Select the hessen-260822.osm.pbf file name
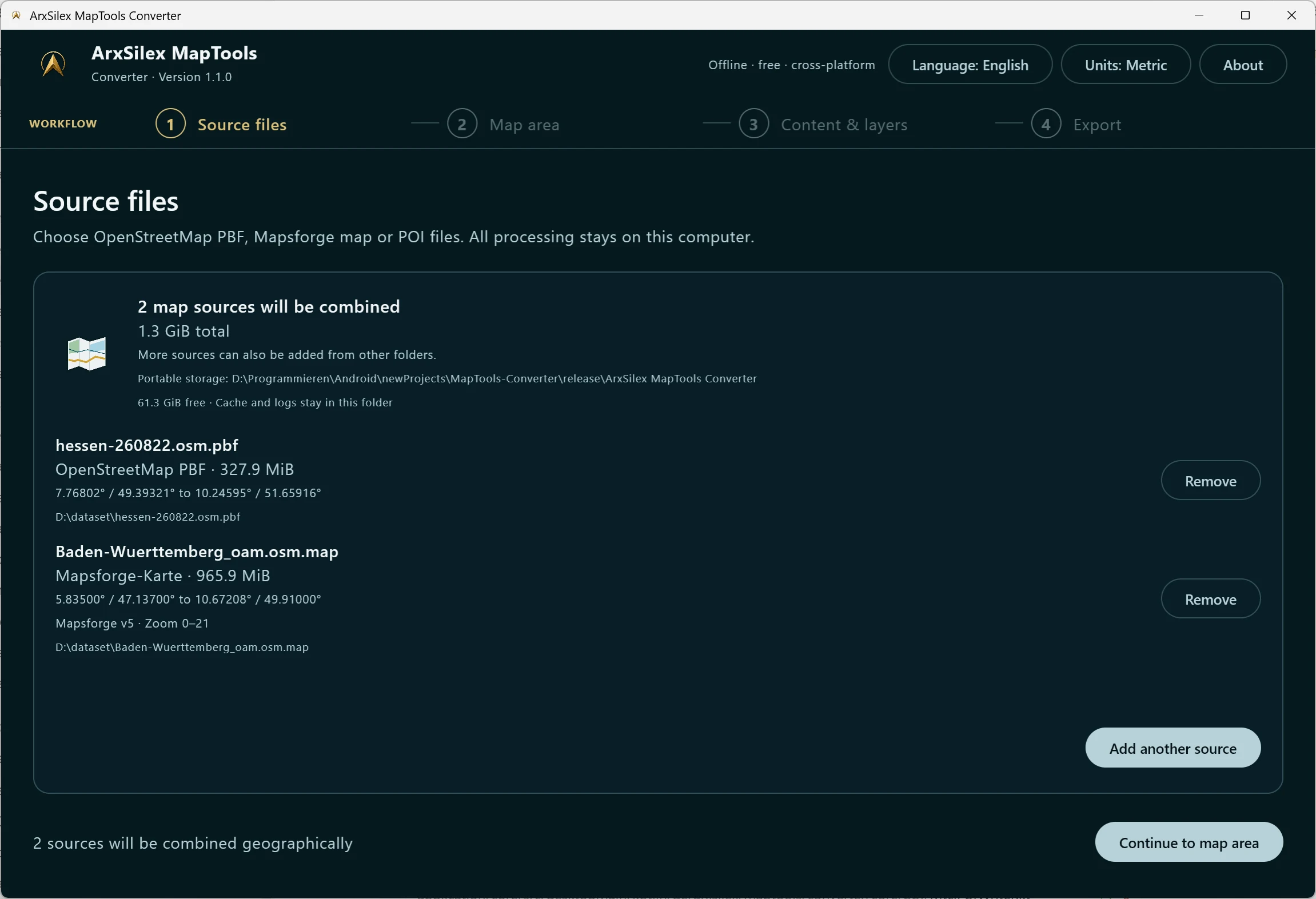The width and height of the screenshot is (1316, 899). pyautogui.click(x=147, y=445)
